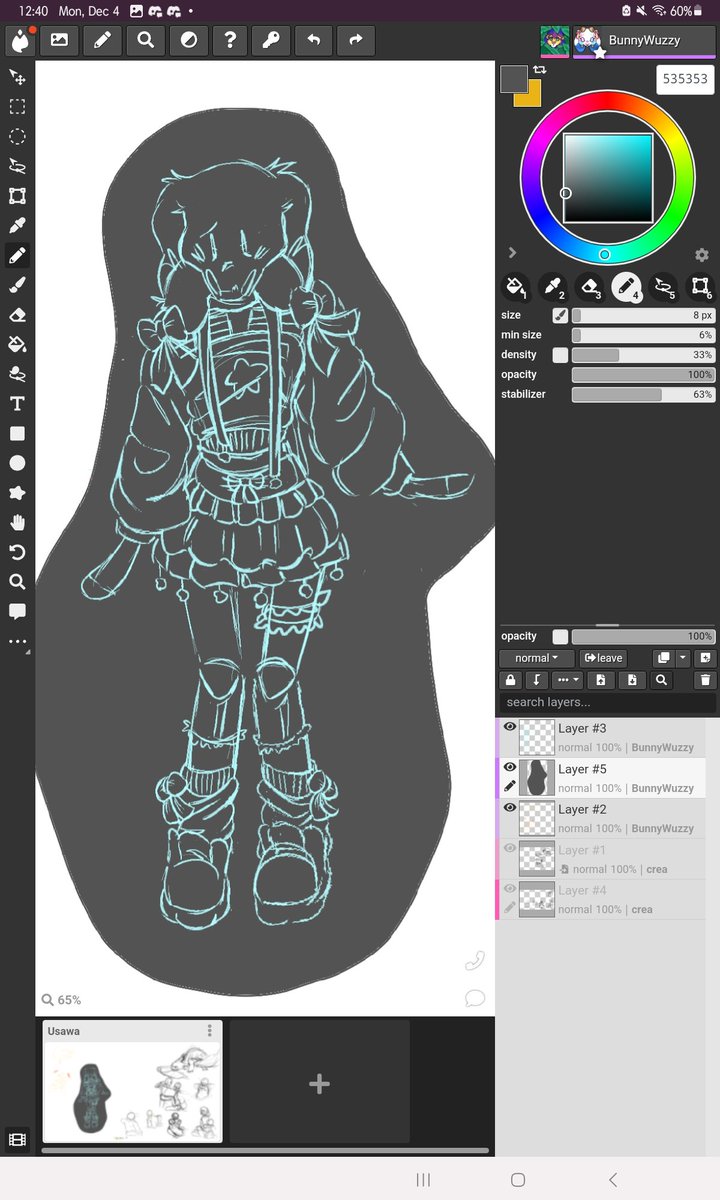Expand the color panel chevron

tap(512, 253)
